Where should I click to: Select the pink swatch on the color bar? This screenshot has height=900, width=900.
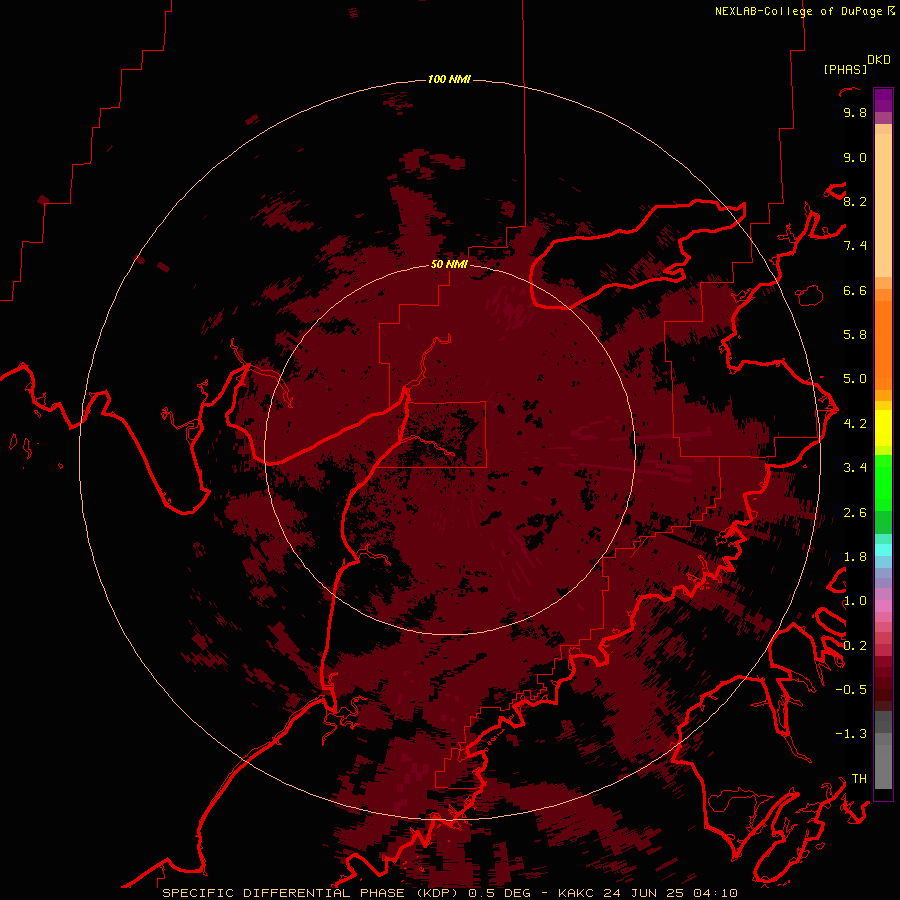pyautogui.click(x=883, y=606)
